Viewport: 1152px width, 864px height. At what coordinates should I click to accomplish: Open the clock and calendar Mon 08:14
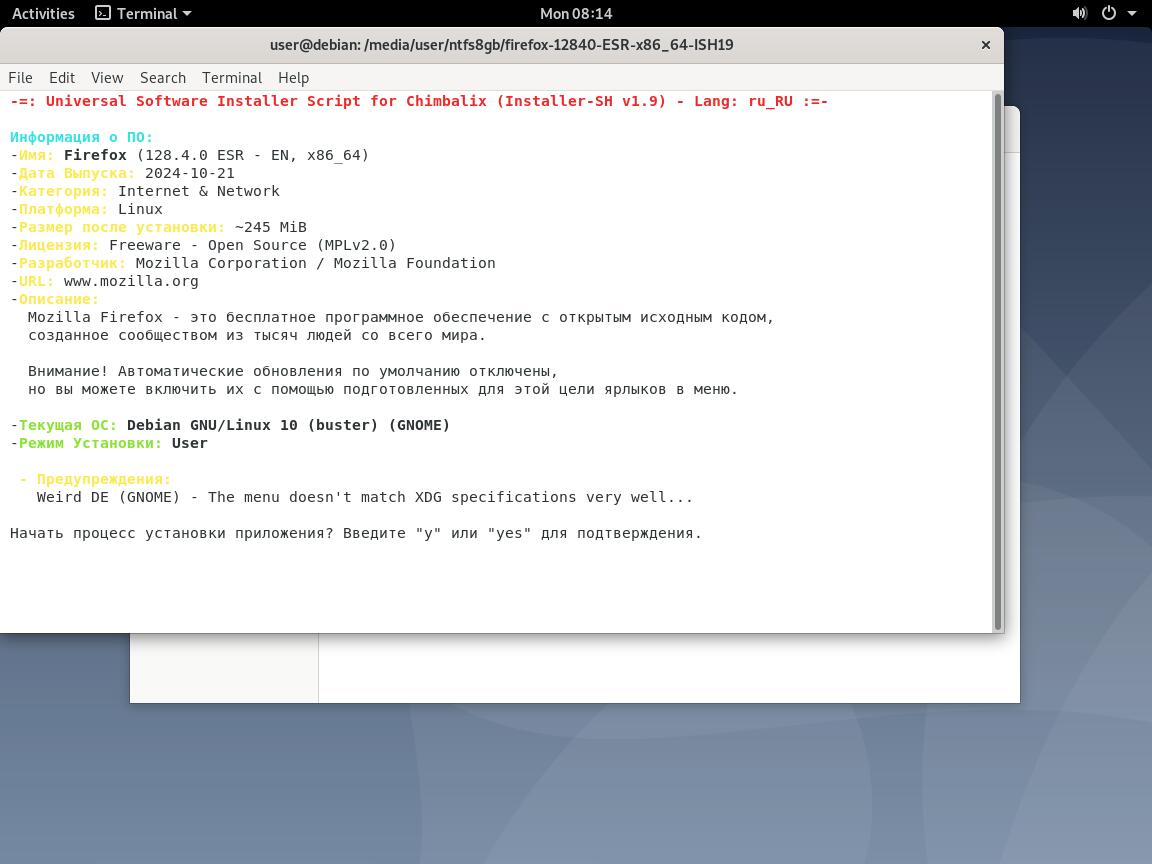[576, 13]
